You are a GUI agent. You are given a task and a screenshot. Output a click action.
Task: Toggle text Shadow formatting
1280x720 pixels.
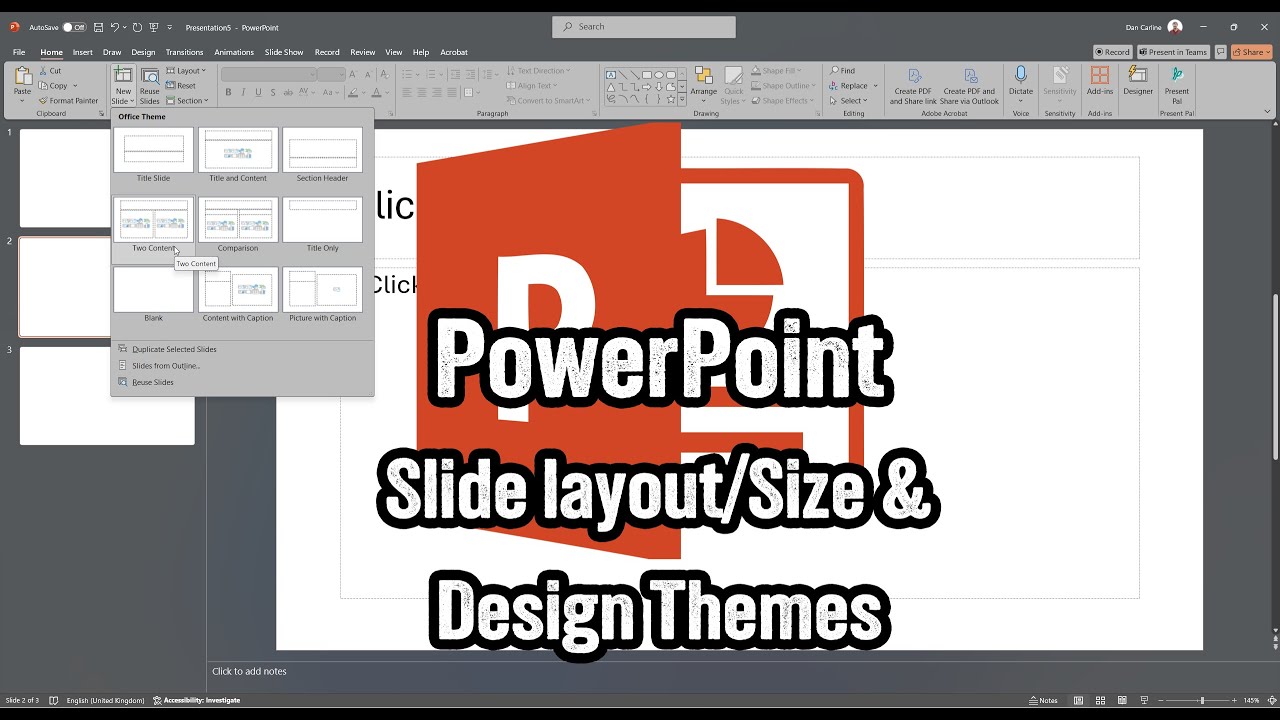(273, 92)
